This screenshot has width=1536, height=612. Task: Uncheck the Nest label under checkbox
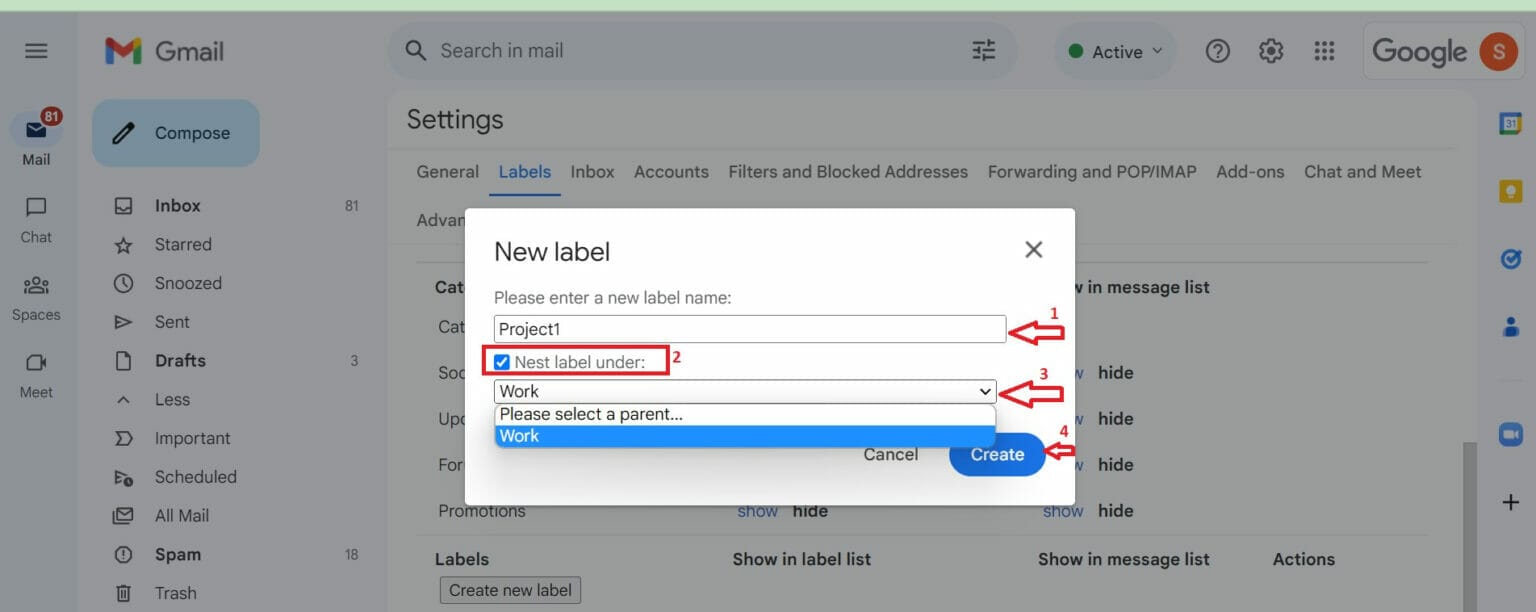(x=503, y=362)
